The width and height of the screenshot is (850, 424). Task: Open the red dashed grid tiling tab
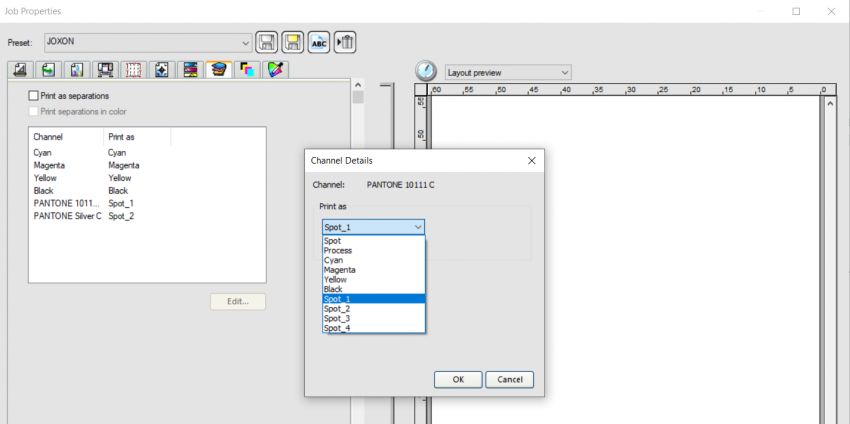click(133, 70)
